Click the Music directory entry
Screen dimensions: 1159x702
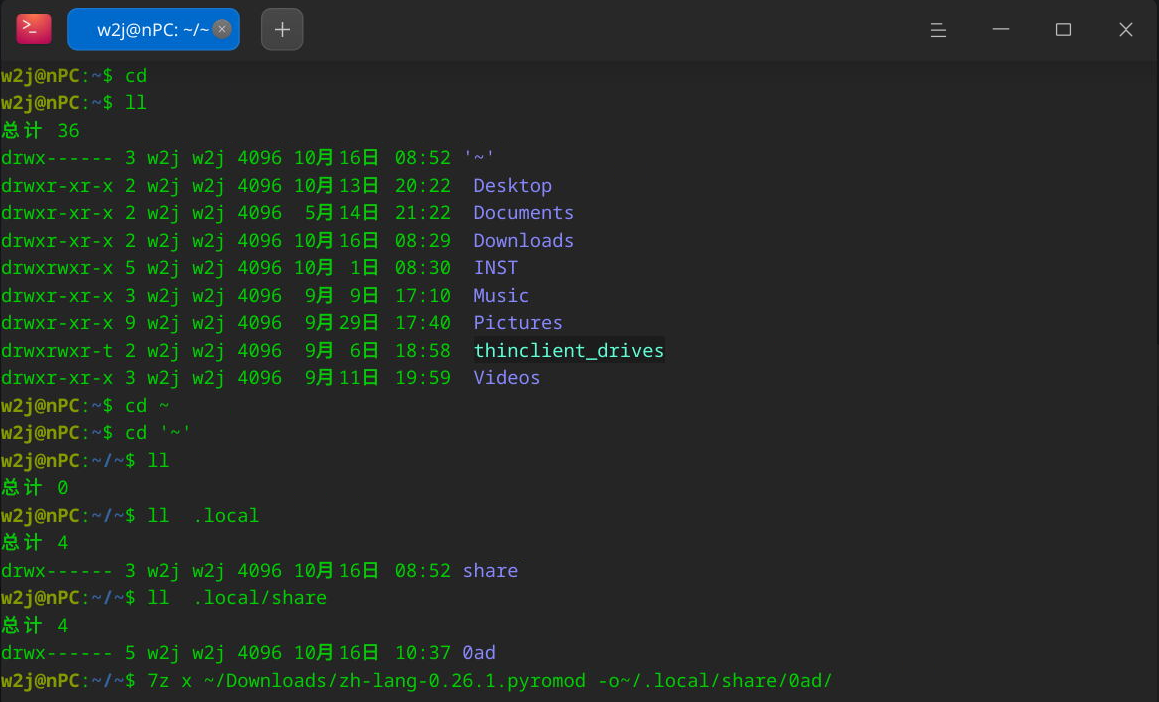click(x=501, y=296)
